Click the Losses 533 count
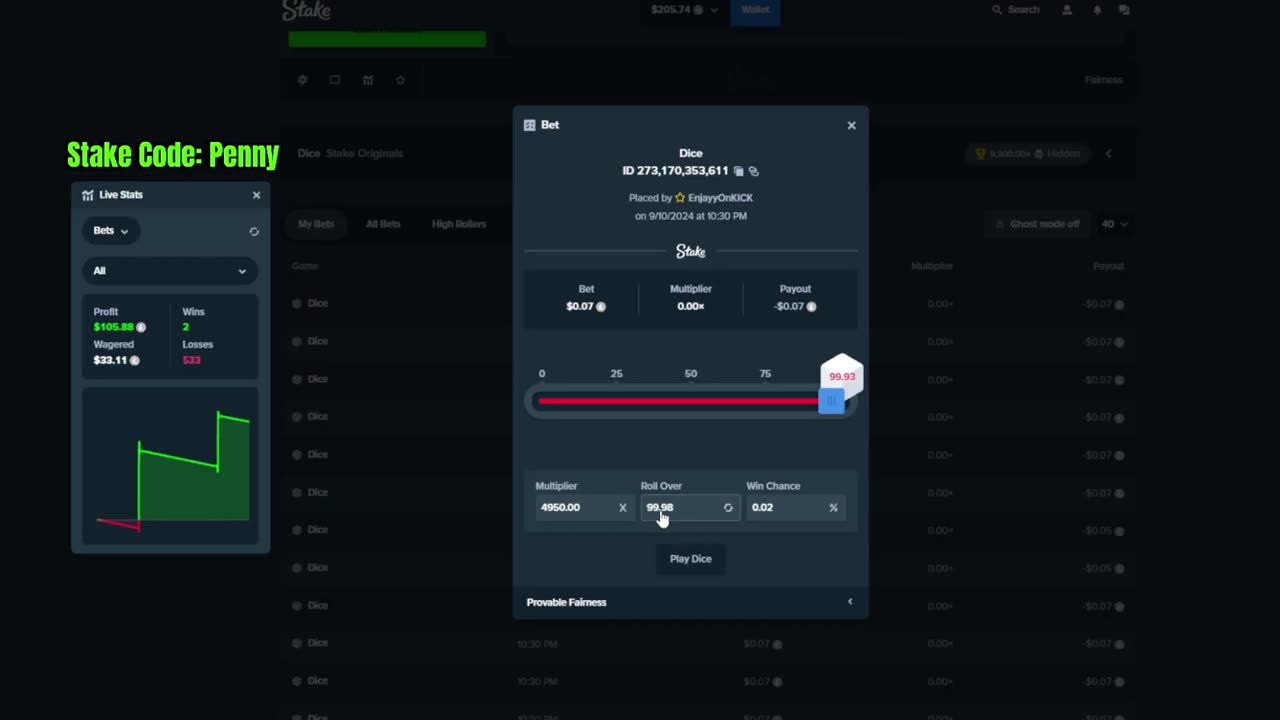The height and width of the screenshot is (720, 1280). point(191,360)
